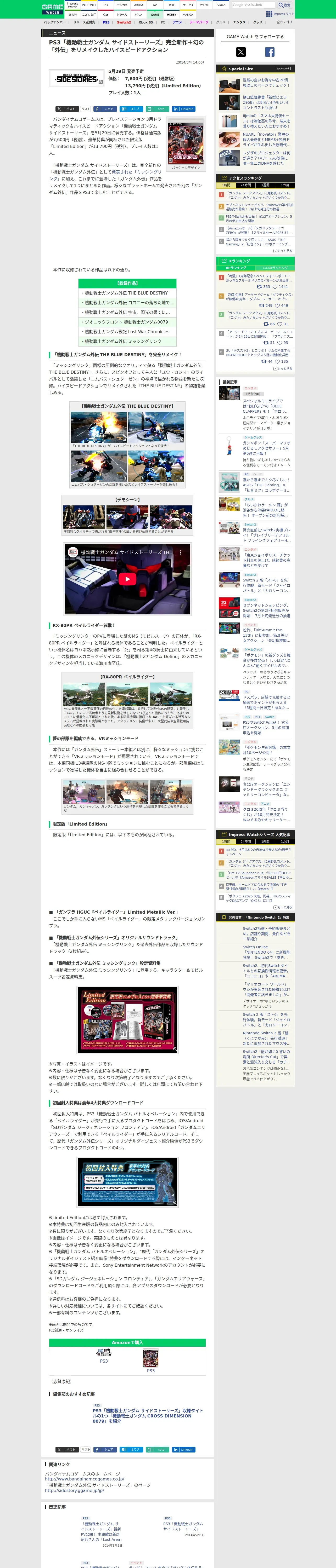Screen dimensions: 336x1568
Task: Open recommended CROSS DIMENSION 0079 article
Action: tap(148, 1416)
